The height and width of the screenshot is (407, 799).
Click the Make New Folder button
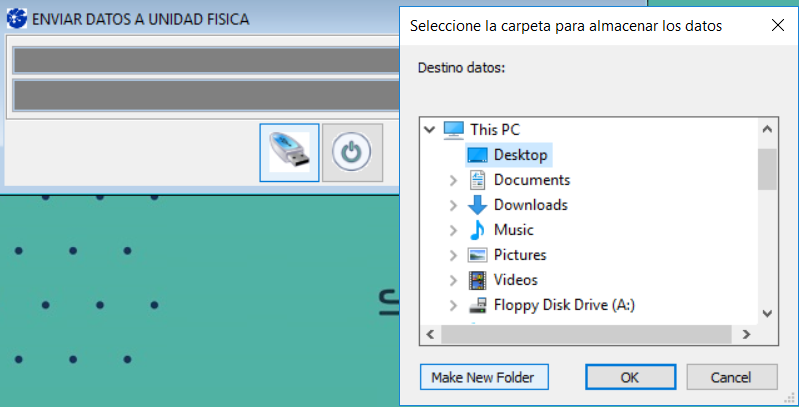483,377
